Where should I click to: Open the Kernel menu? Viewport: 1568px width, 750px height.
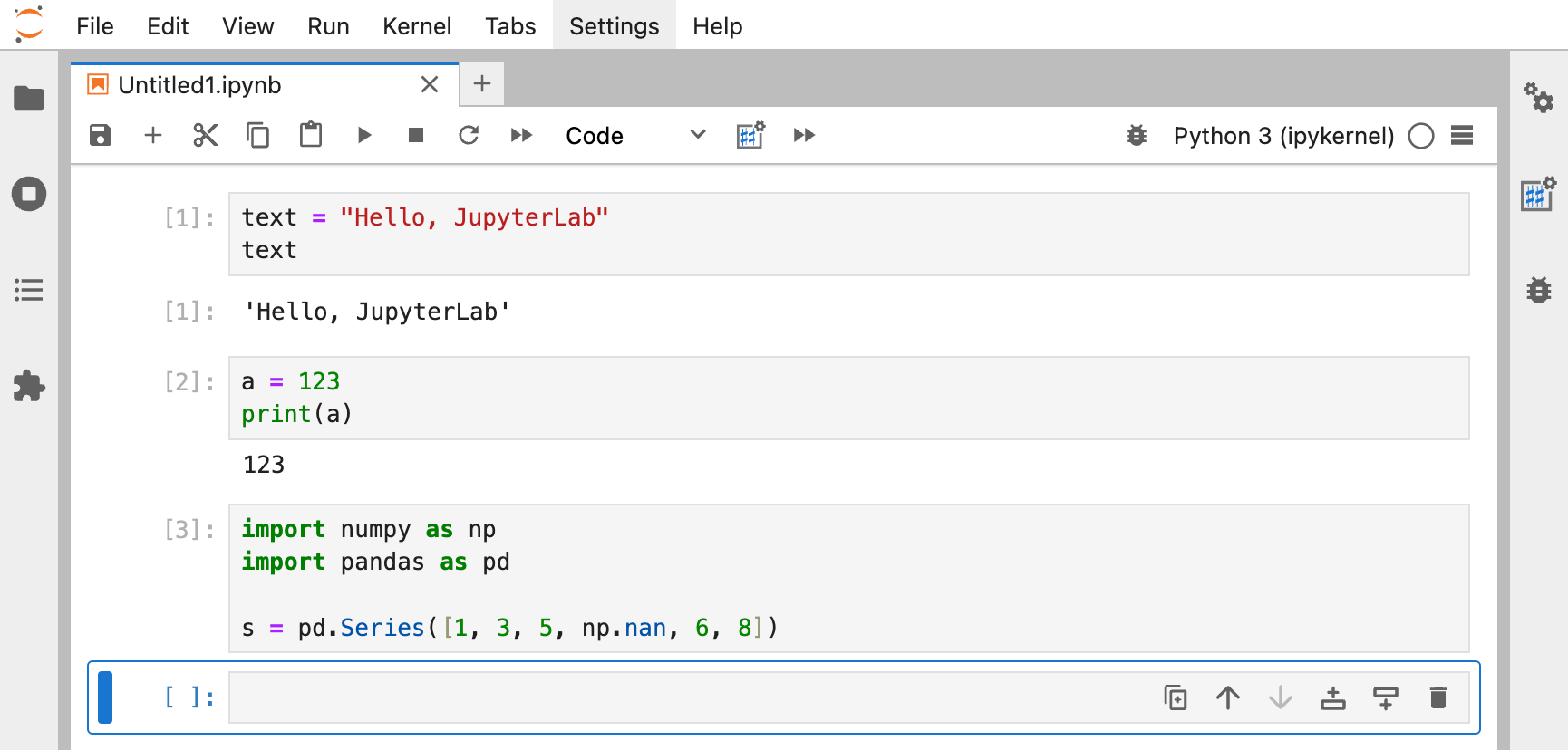pos(416,26)
